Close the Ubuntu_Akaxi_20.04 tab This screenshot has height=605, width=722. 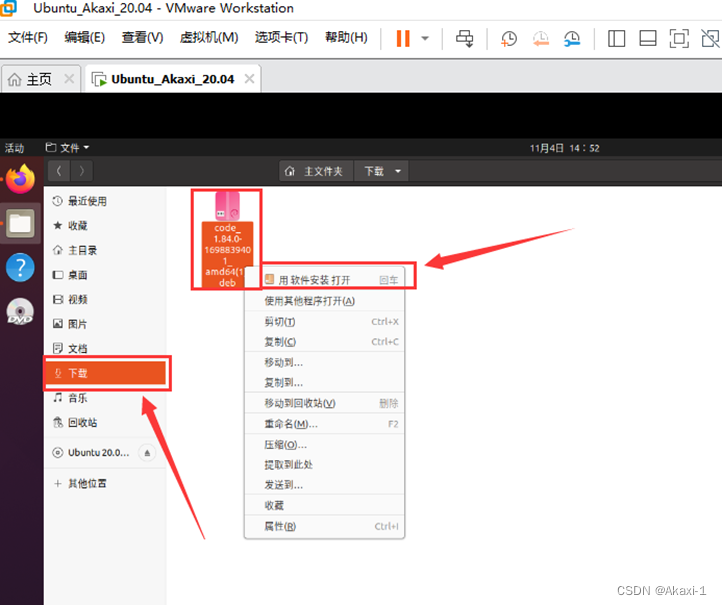[x=249, y=79]
